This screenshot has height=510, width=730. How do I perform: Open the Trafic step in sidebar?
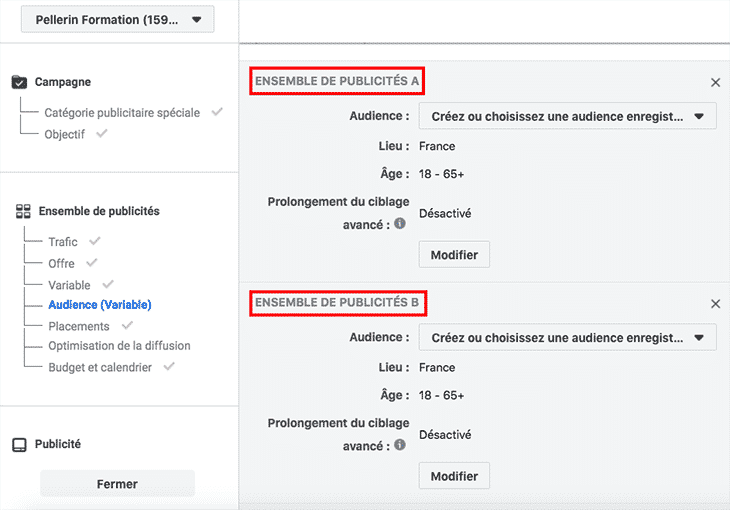click(63, 242)
